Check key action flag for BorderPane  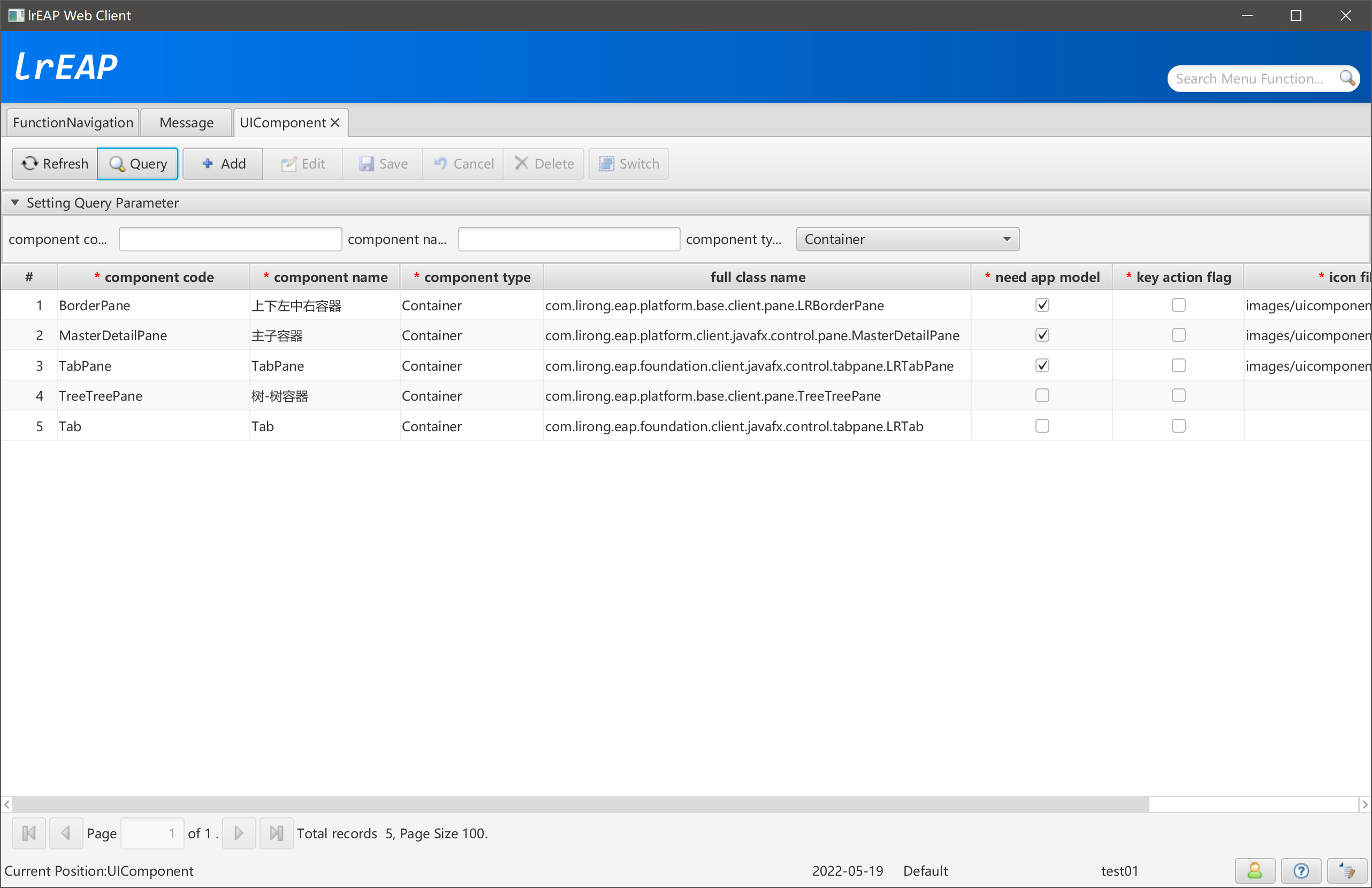coord(1179,305)
